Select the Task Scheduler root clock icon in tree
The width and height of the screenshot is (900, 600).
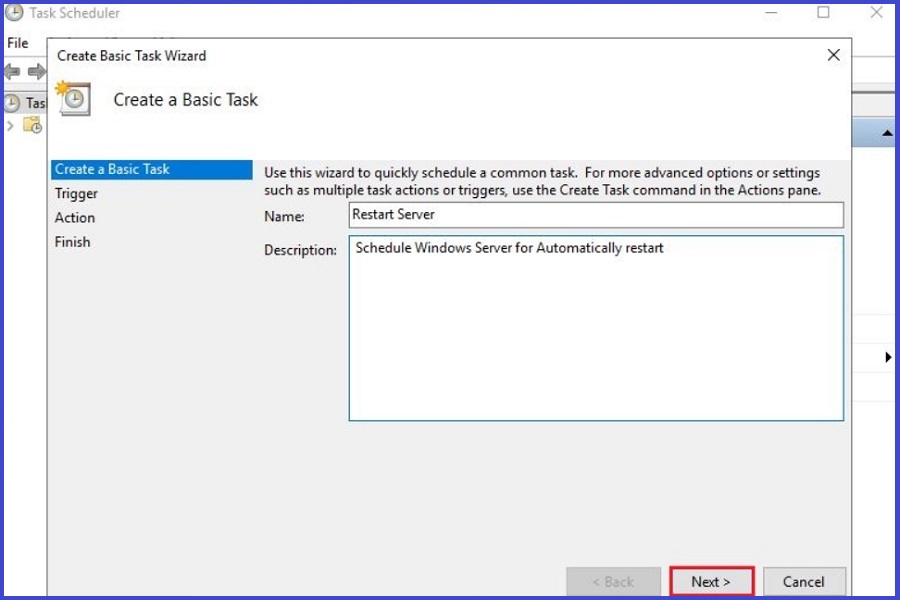[x=12, y=102]
